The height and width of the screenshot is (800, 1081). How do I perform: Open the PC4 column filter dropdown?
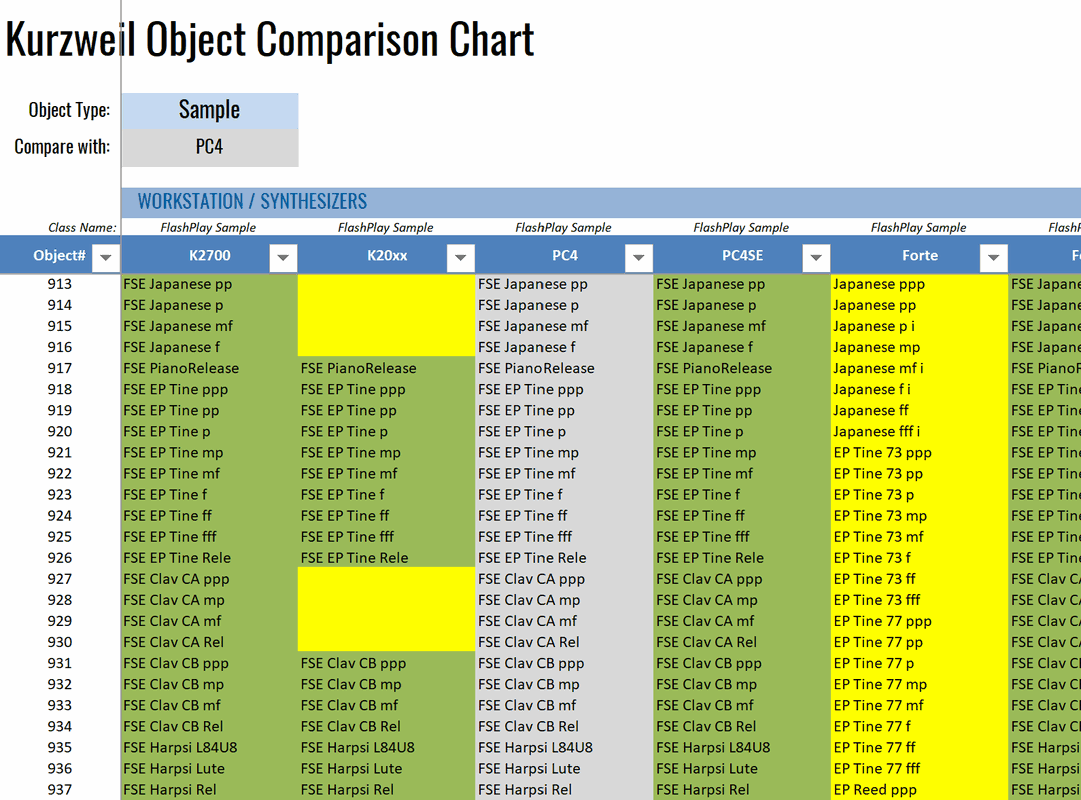point(638,257)
